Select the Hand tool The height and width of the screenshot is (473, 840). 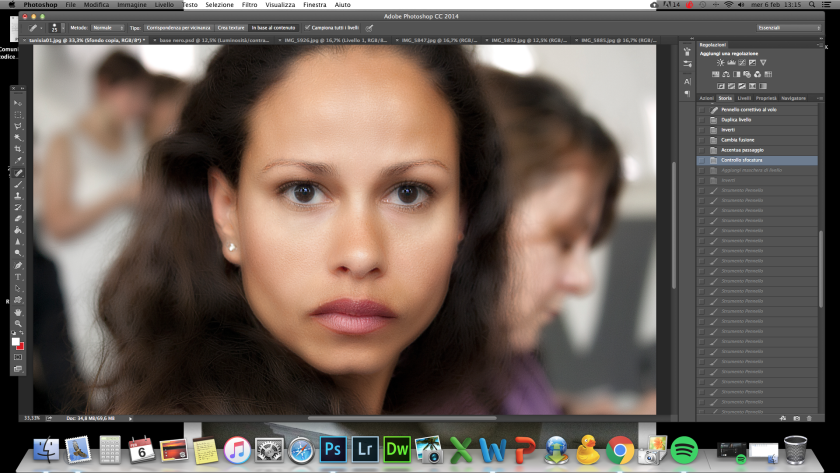[18, 312]
